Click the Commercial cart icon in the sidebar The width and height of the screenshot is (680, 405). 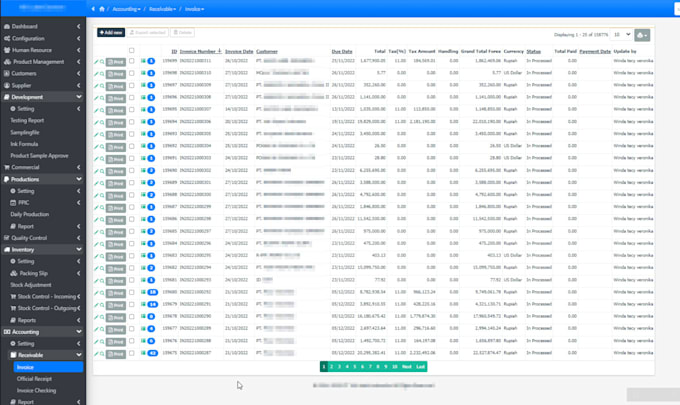pyautogui.click(x=7, y=167)
